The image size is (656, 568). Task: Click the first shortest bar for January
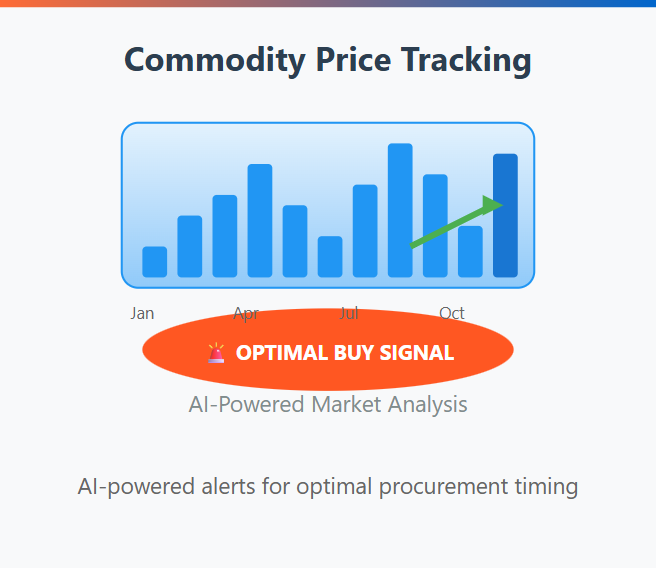[154, 262]
